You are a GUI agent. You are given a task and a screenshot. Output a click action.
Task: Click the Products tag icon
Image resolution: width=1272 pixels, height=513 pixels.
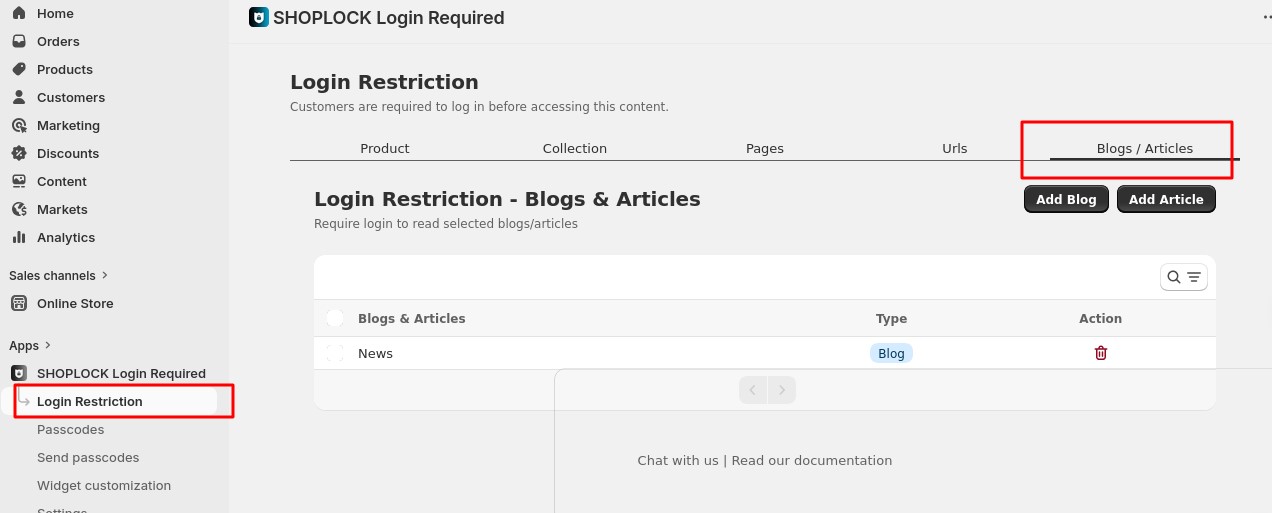tap(18, 70)
